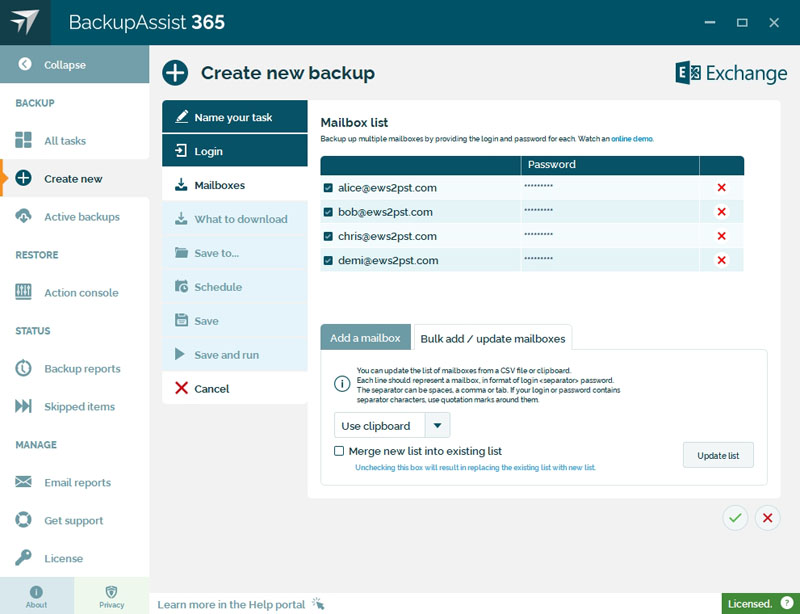Click the Update list button
This screenshot has width=800, height=614.
click(718, 455)
